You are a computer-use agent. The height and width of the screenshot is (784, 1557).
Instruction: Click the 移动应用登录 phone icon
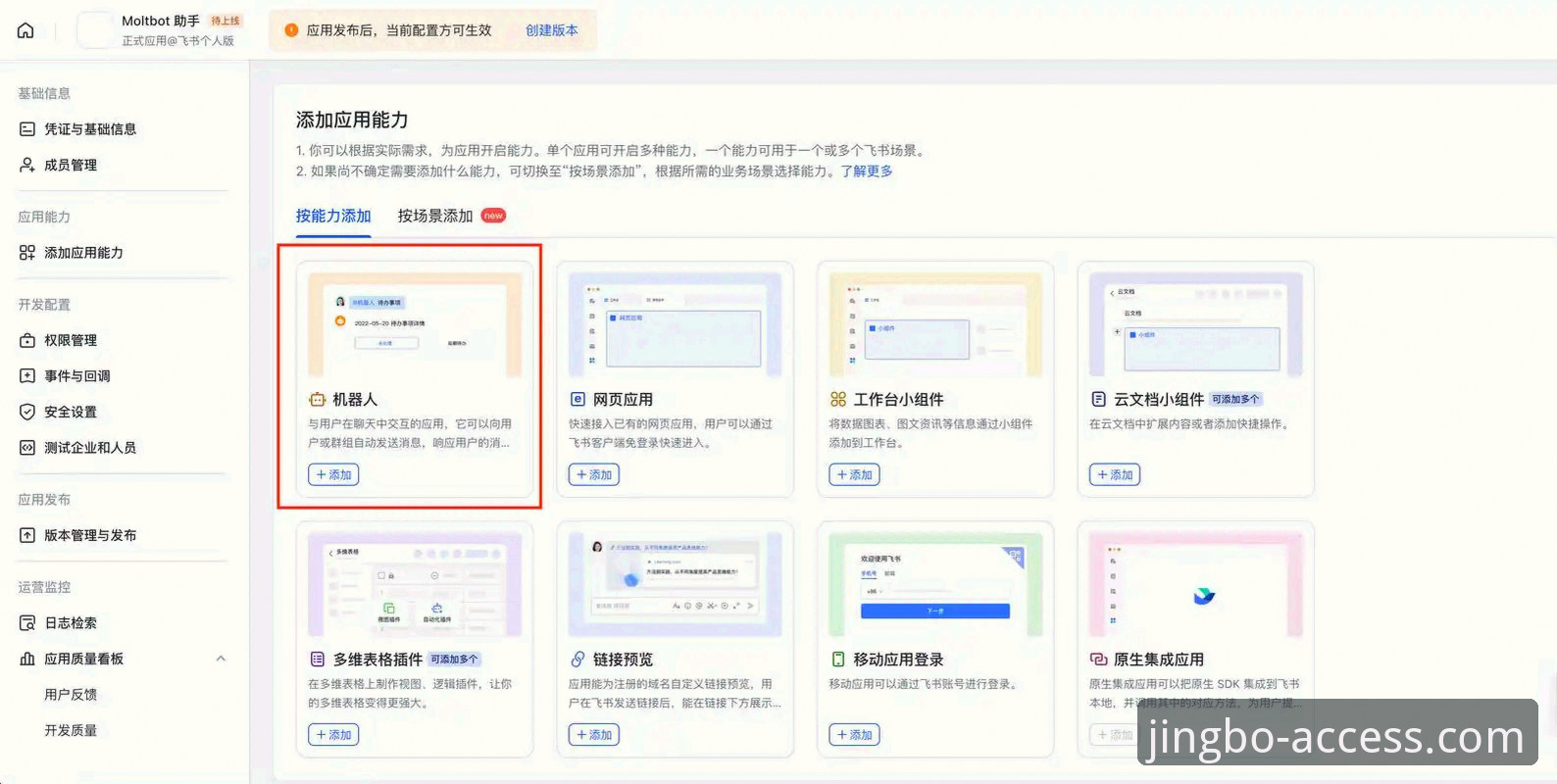click(x=837, y=660)
